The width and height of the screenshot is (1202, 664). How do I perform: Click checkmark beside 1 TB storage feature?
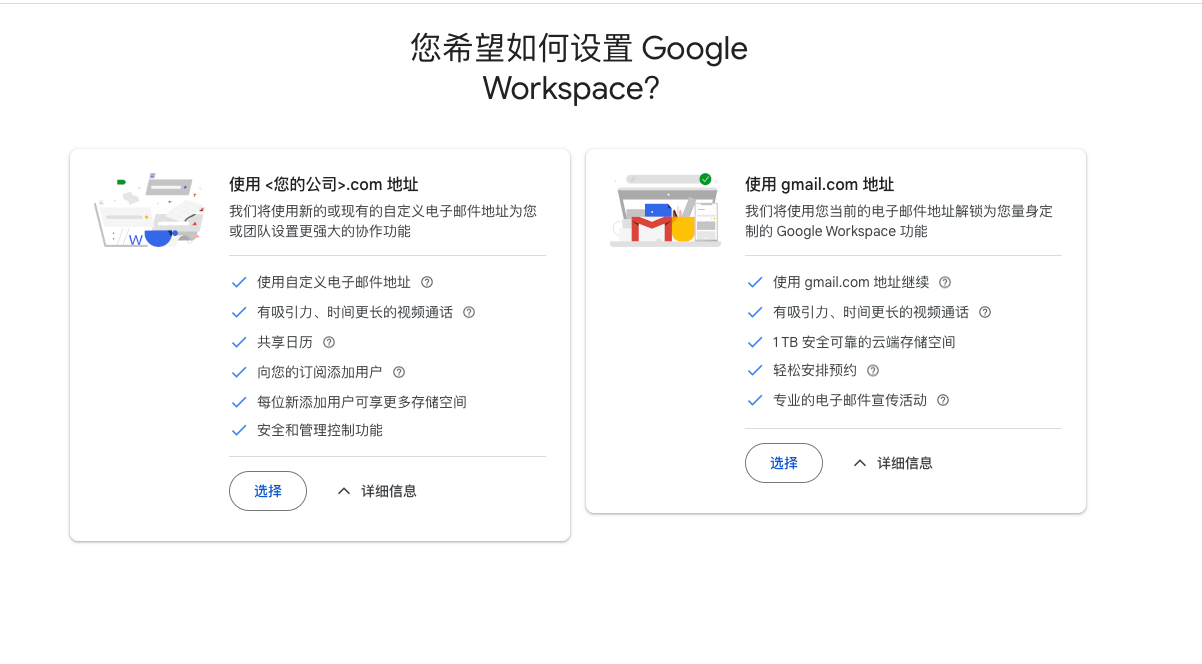[755, 342]
